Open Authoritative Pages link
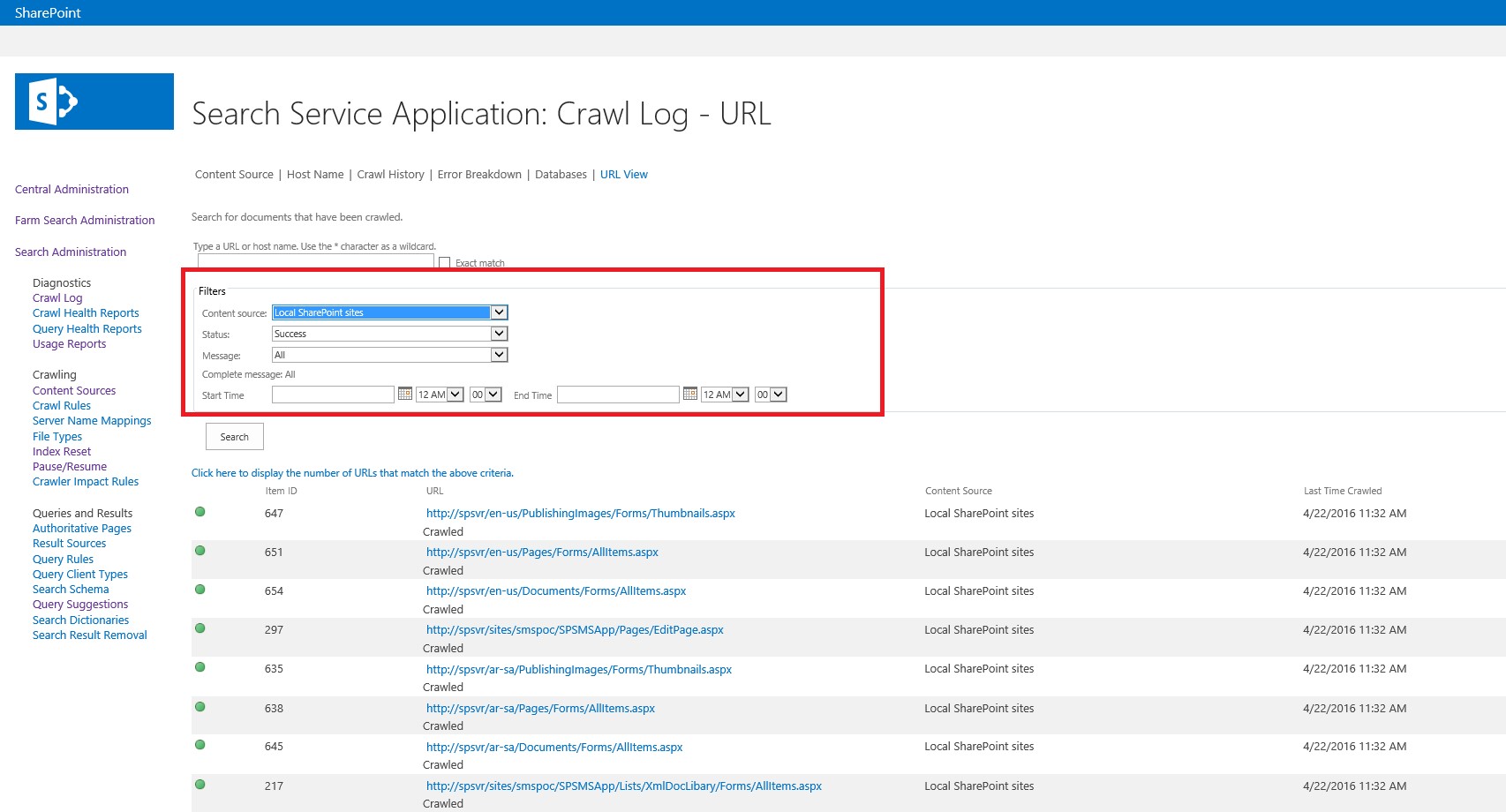This screenshot has height=812, width=1506. pyautogui.click(x=82, y=529)
